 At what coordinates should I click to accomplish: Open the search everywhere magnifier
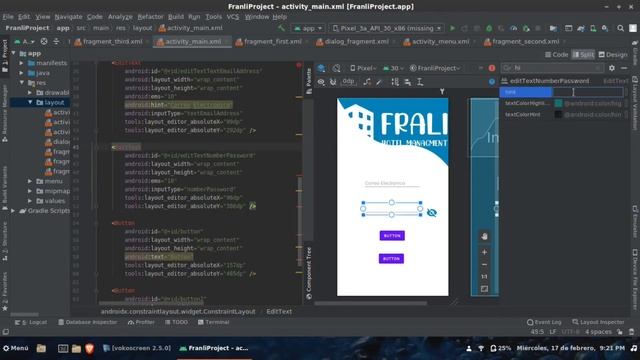tap(620, 28)
